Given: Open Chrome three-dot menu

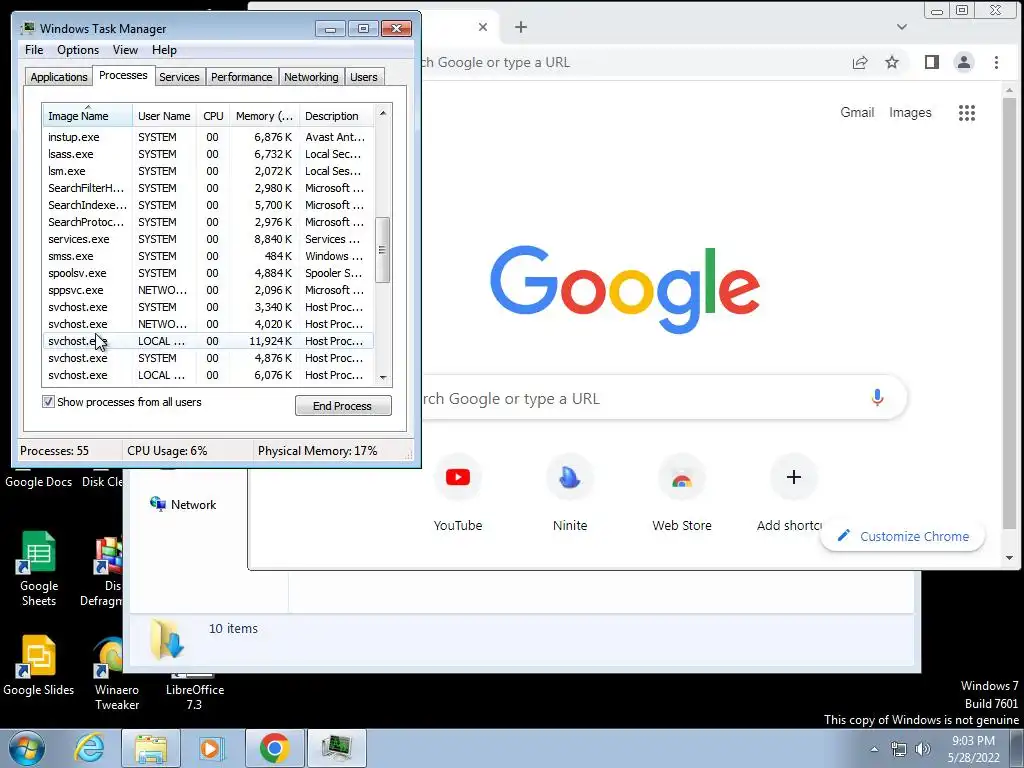Looking at the screenshot, I should click(997, 63).
